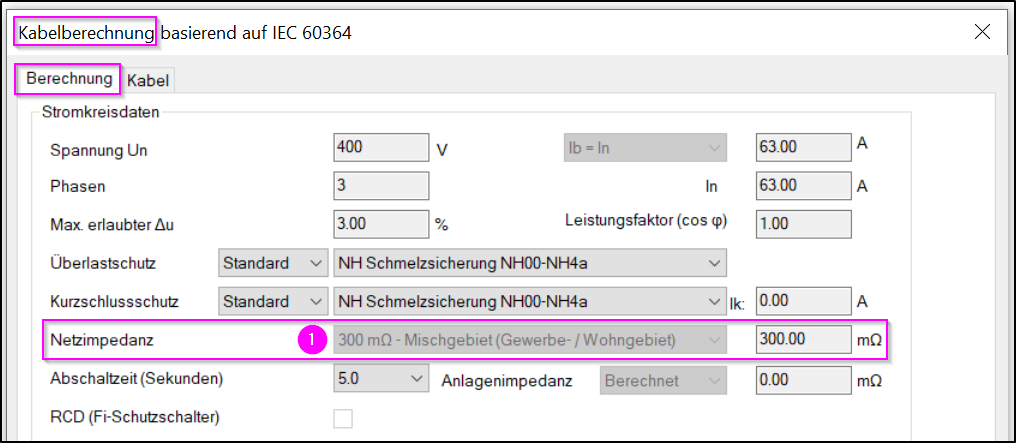Click the Kurzschlussschutz label
Screen dimensions: 1016x443
pos(114,302)
